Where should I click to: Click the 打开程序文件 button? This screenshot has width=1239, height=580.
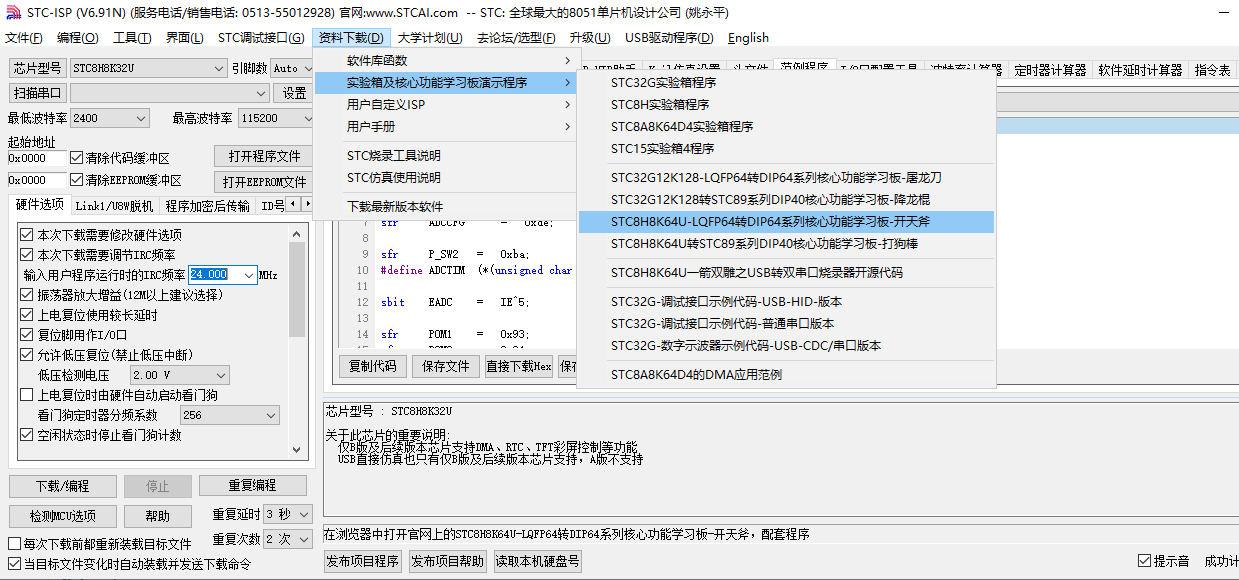263,157
